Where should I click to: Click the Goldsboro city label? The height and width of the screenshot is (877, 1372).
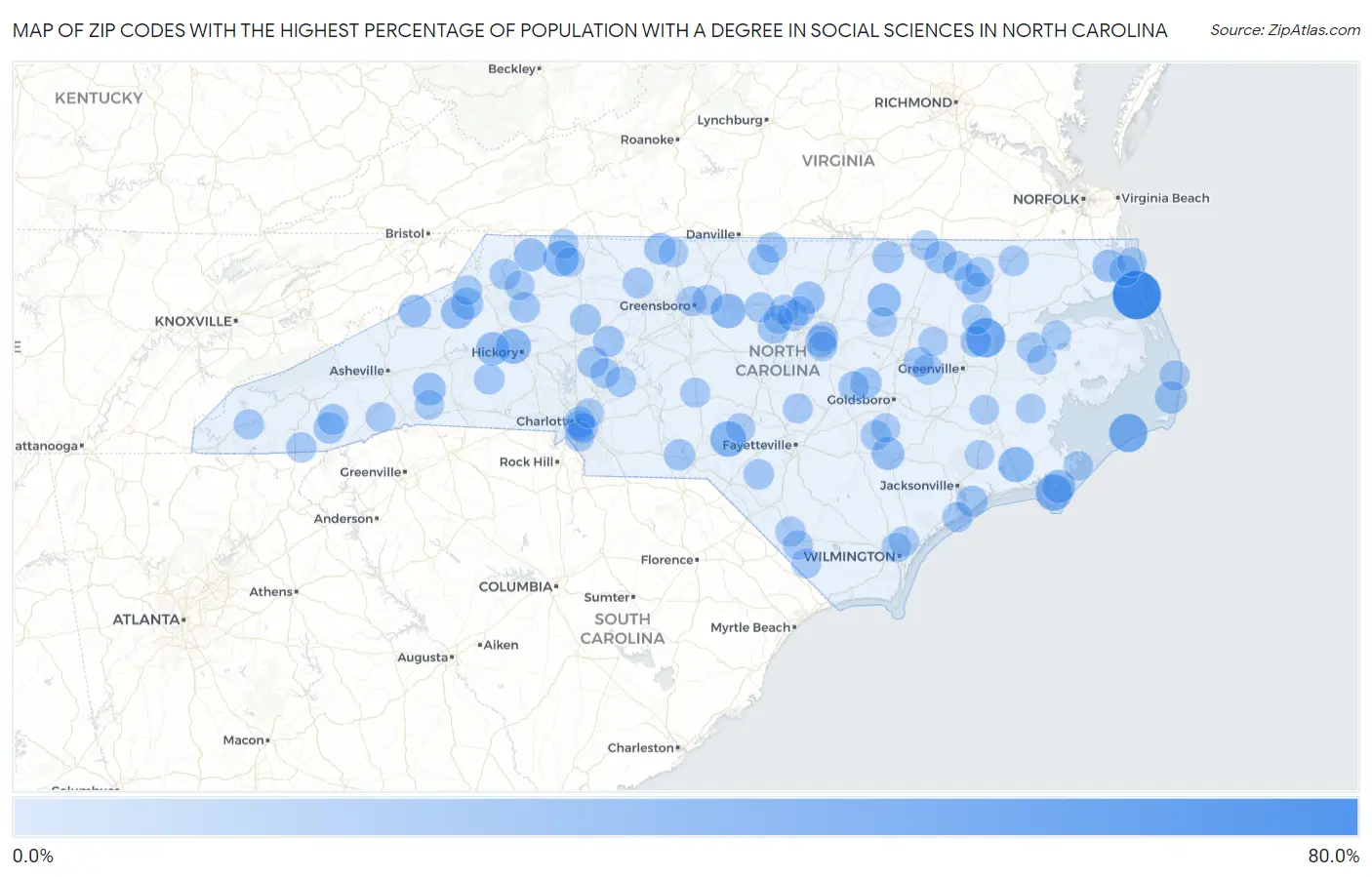[859, 399]
